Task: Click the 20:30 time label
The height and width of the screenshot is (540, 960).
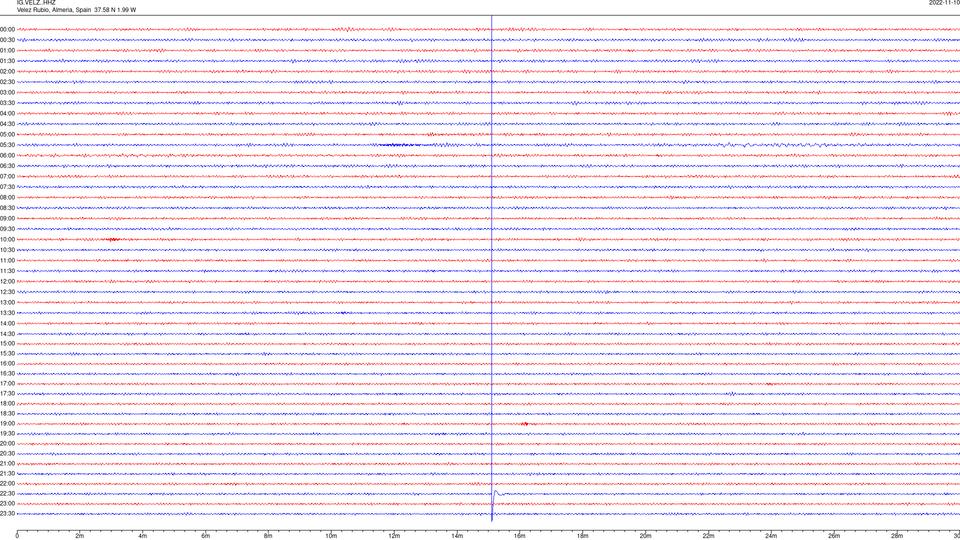Action: 7,454
